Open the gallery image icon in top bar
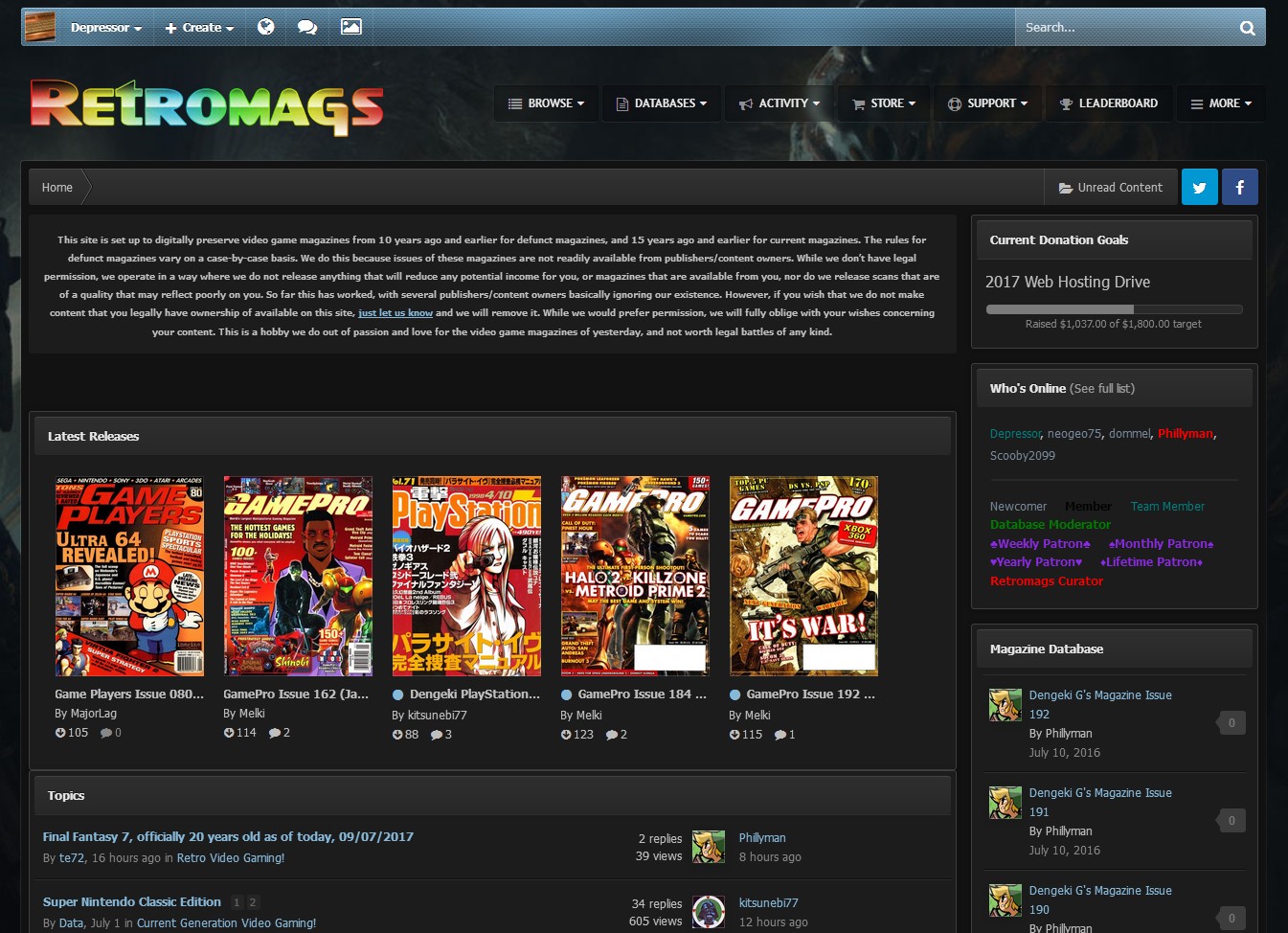The width and height of the screenshot is (1288, 933). pyautogui.click(x=351, y=27)
